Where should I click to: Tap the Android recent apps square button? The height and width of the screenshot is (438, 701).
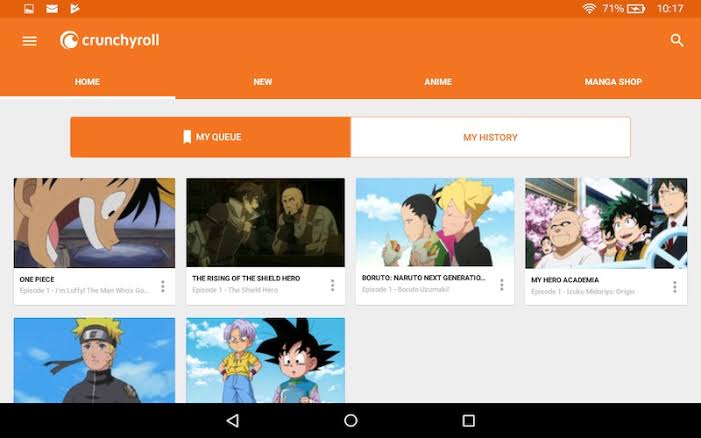pos(468,421)
